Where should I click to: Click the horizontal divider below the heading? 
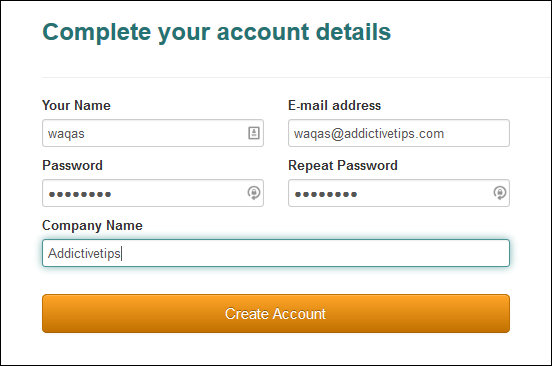[296, 77]
